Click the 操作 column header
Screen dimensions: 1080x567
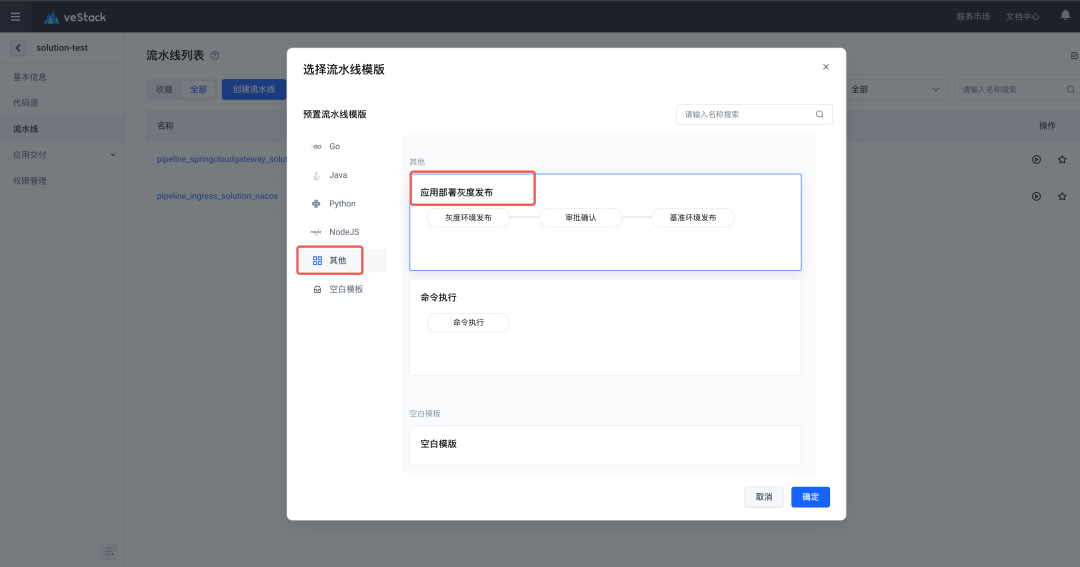pos(1047,125)
